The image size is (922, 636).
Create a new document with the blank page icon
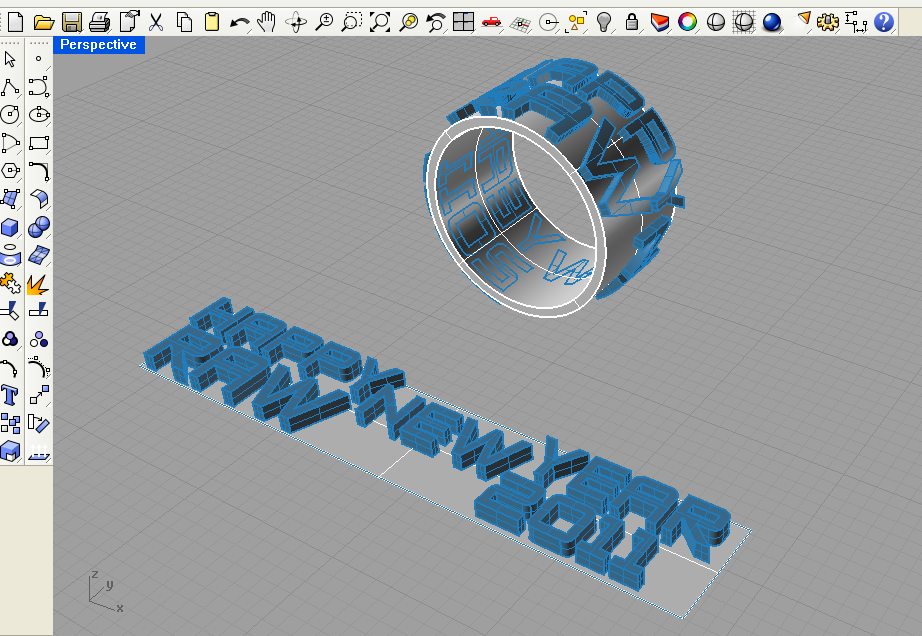(x=16, y=22)
